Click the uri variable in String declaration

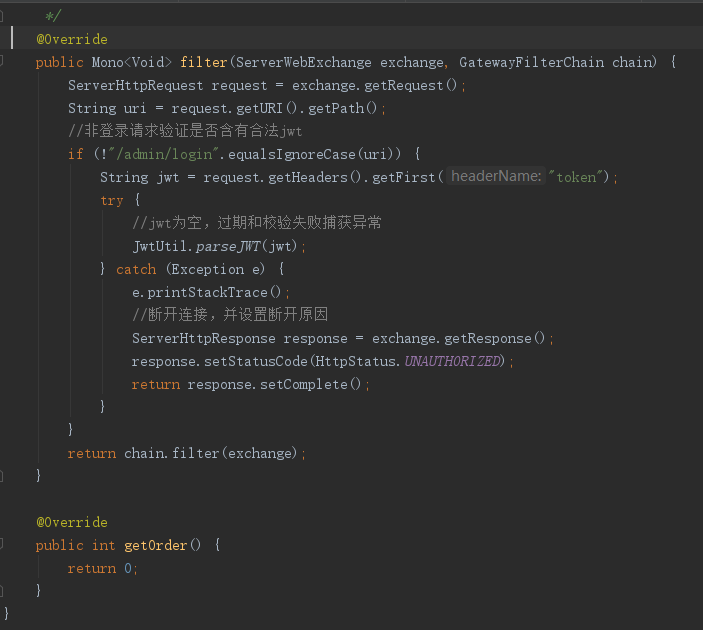(x=135, y=109)
